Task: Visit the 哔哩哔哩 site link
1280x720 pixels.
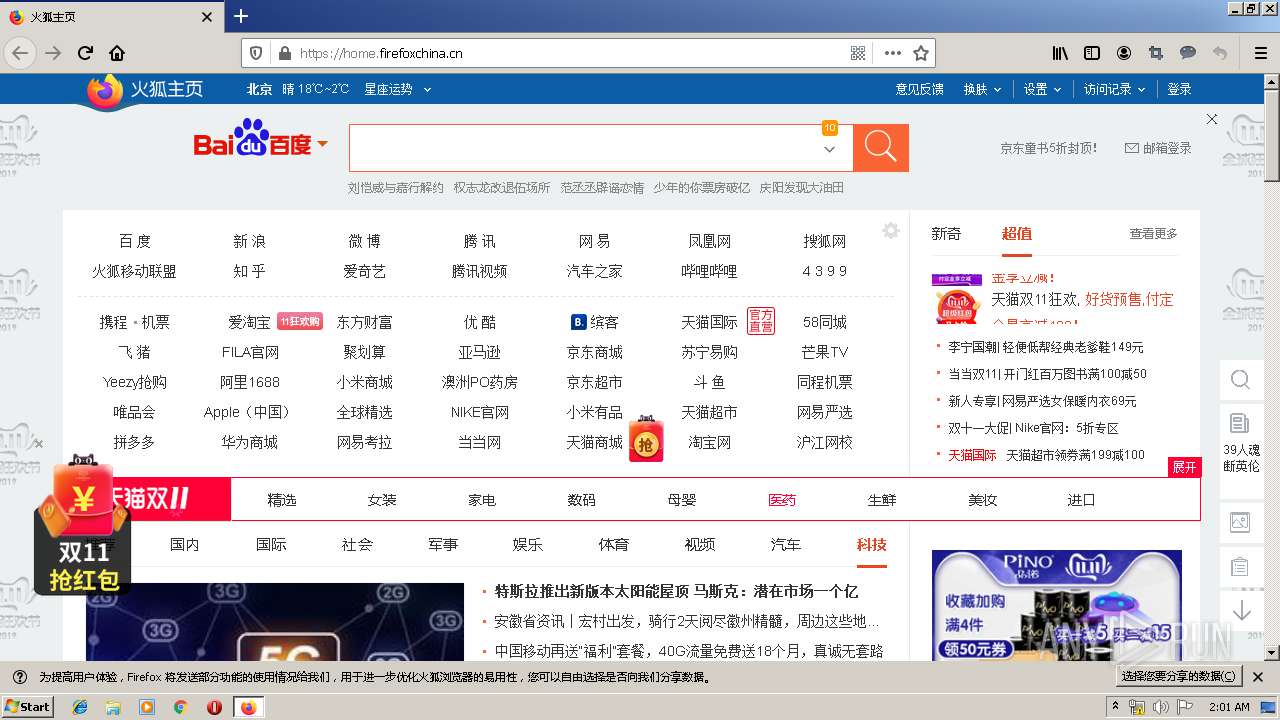Action: (709, 271)
